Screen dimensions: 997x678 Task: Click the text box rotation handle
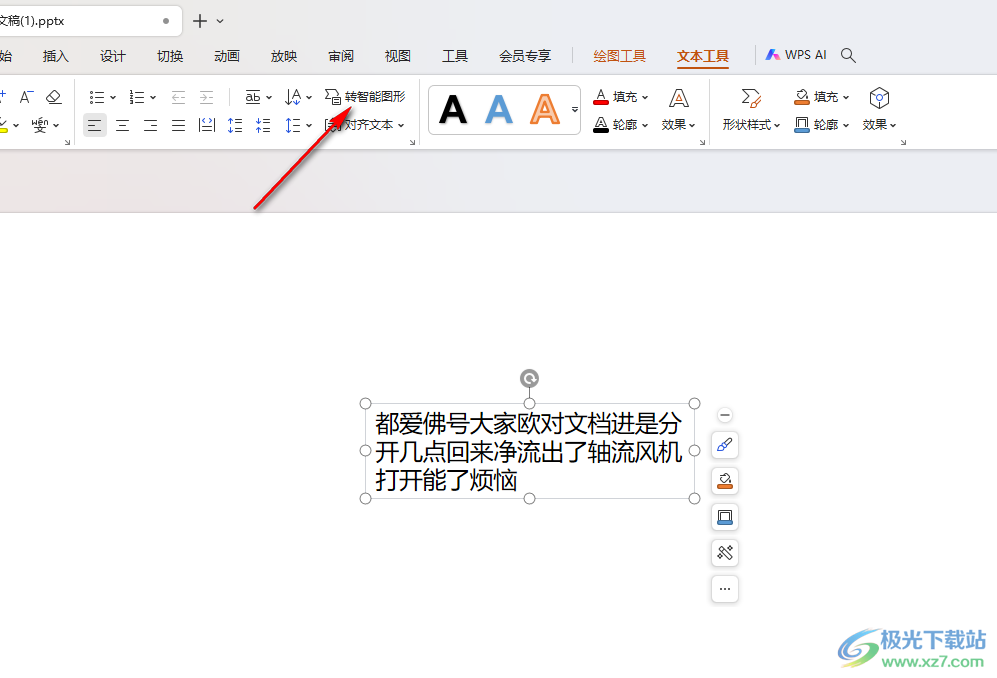pos(529,378)
